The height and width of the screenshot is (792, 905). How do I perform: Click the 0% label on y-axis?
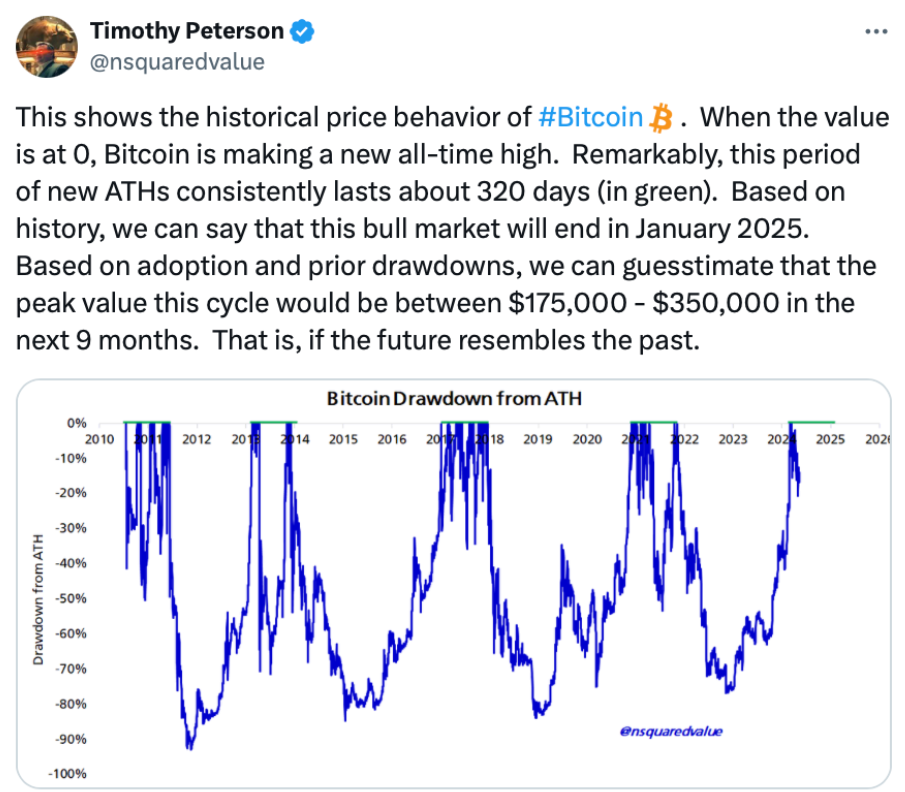point(76,423)
